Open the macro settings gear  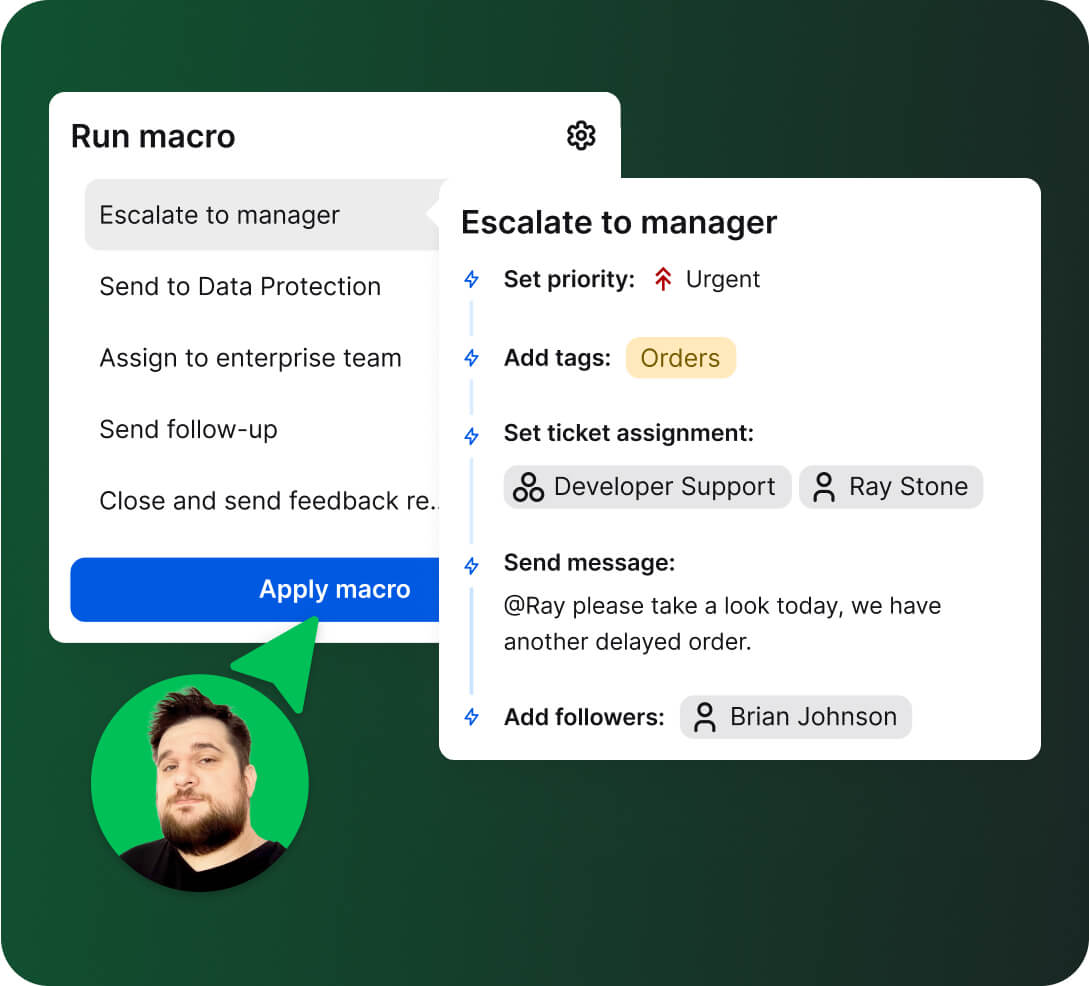[581, 136]
